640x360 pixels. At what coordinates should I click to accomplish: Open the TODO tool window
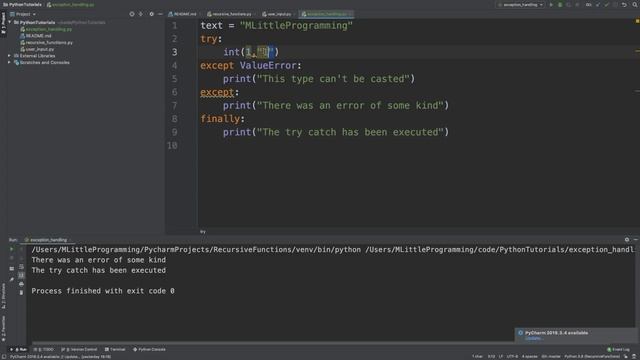(44, 349)
